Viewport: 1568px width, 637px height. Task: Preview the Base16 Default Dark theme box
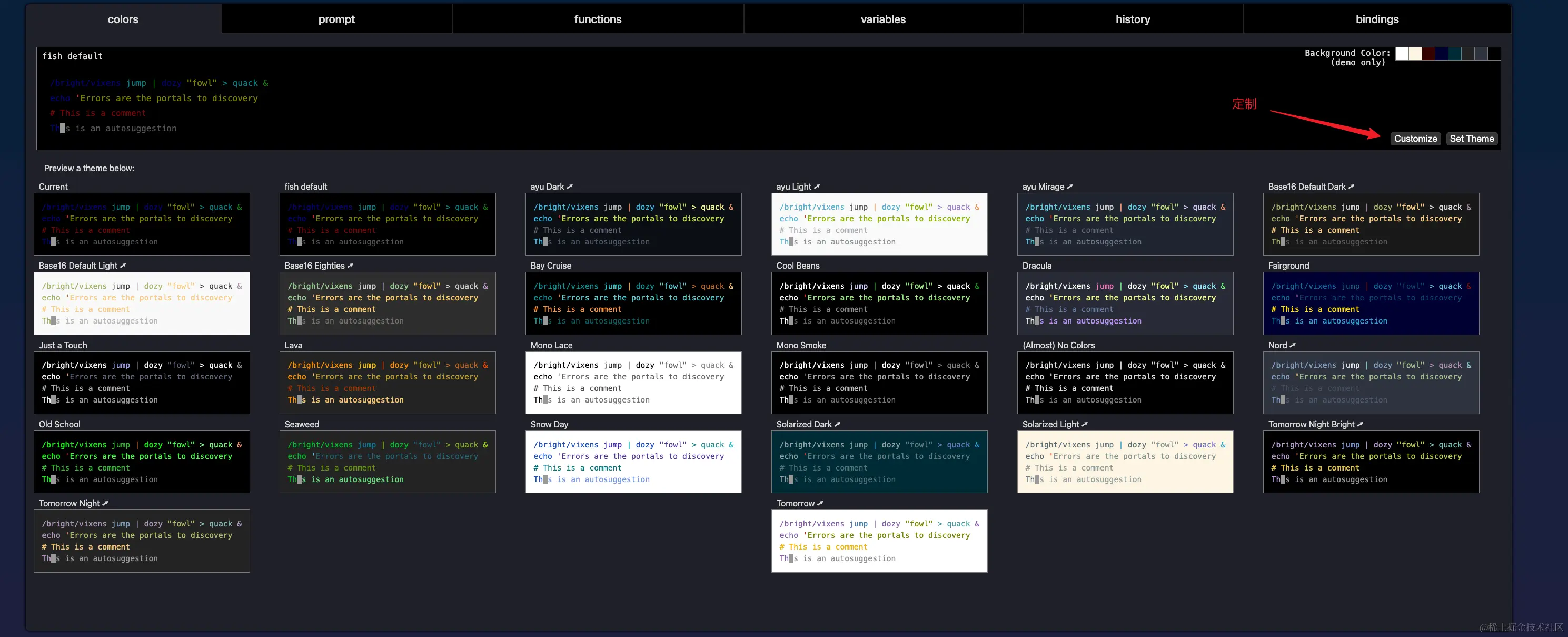pyautogui.click(x=1372, y=224)
